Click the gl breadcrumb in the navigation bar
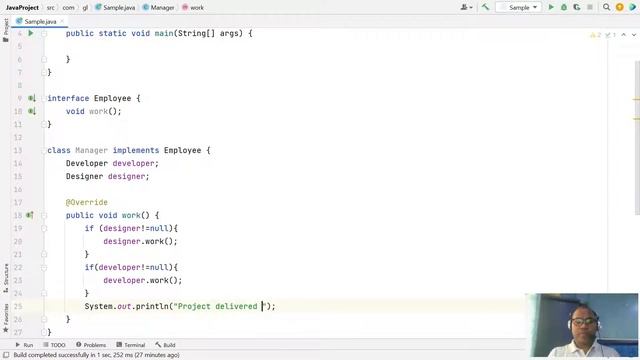 pyautogui.click(x=85, y=7)
